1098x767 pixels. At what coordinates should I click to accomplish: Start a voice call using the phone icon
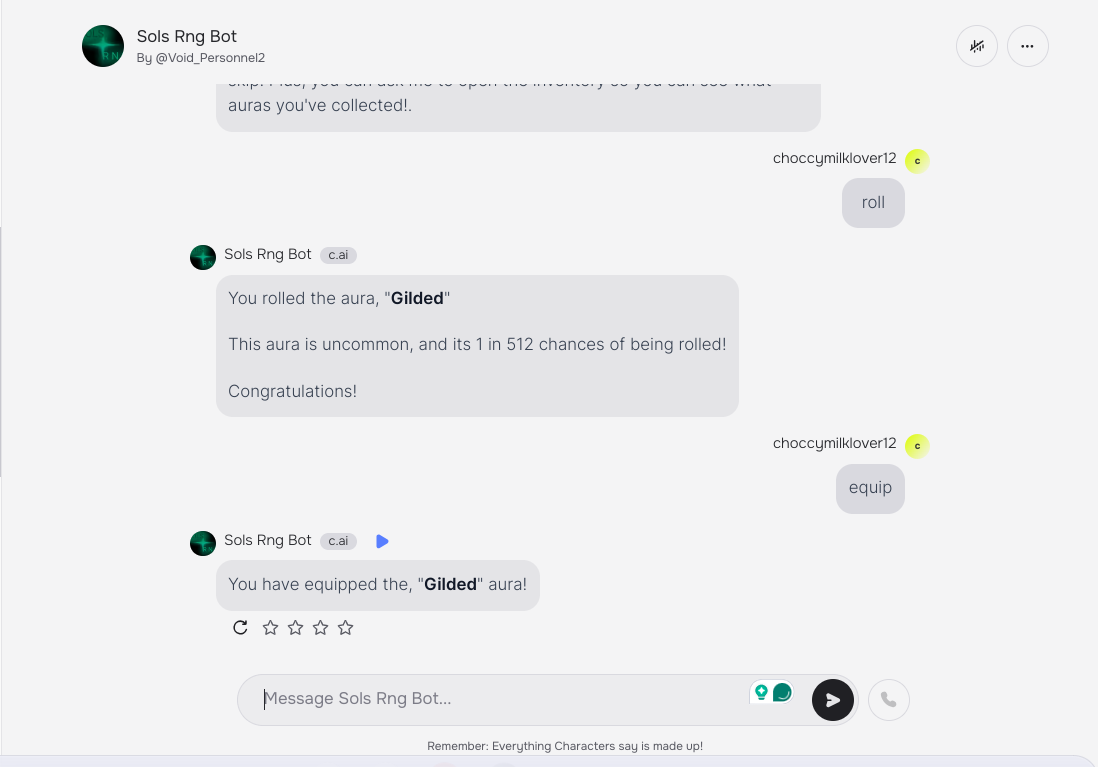tap(889, 700)
